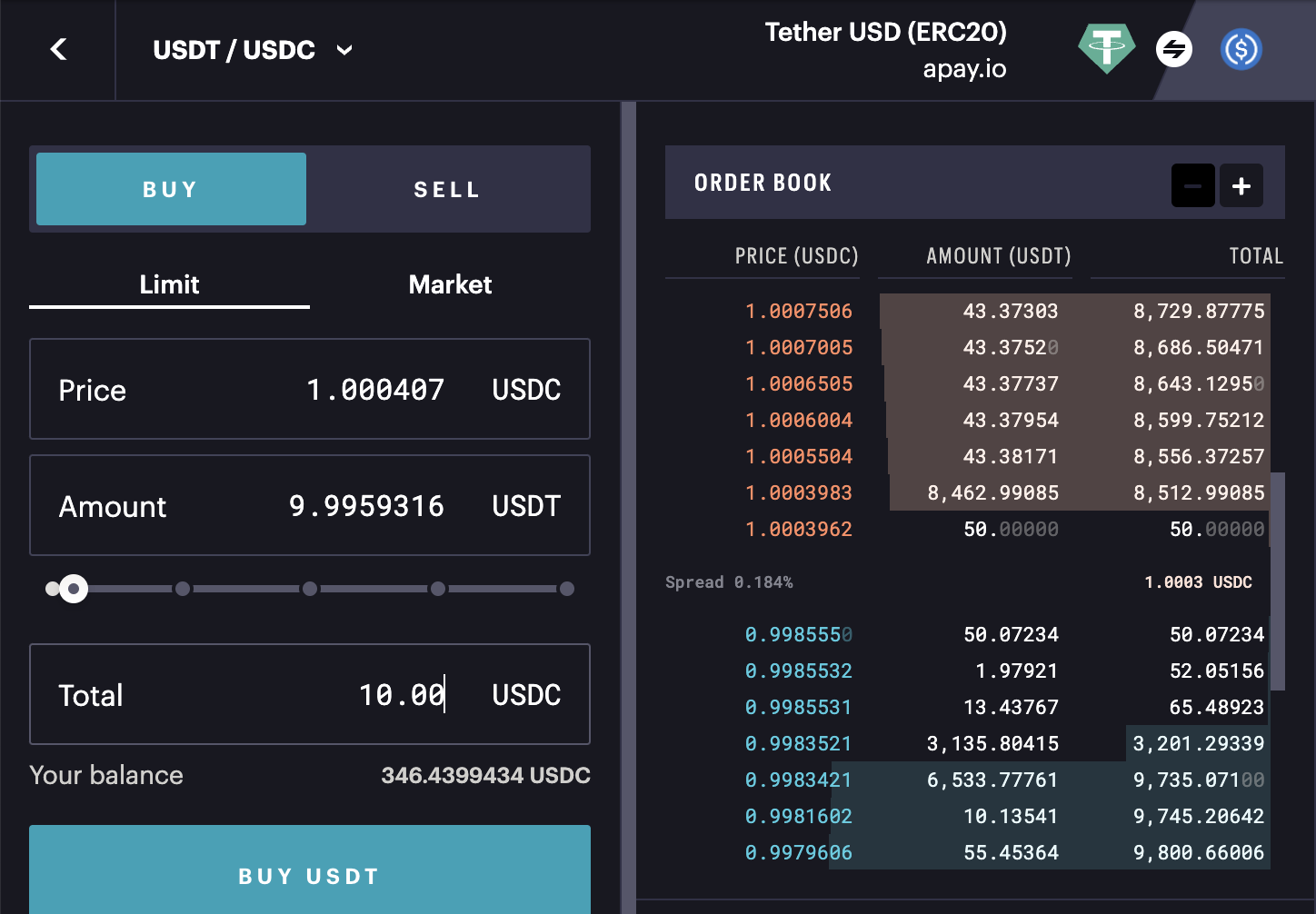Select the Limit order tab
This screenshot has height=914, width=1316.
(169, 285)
